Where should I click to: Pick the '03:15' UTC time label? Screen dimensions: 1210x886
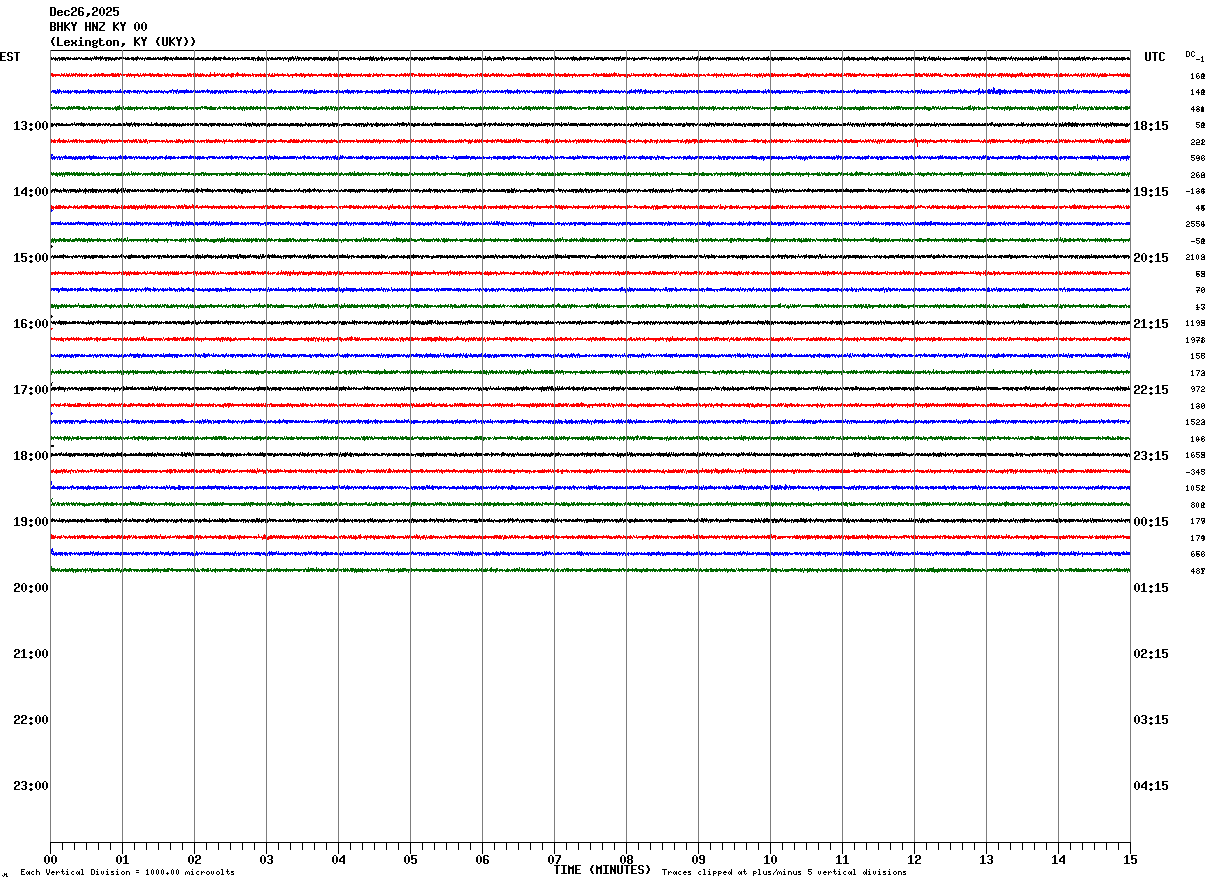tap(1151, 720)
